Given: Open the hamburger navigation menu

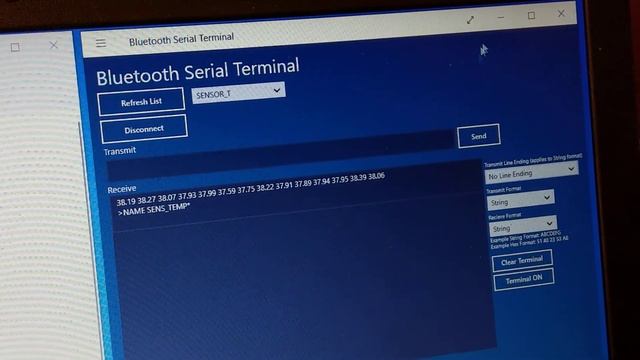Looking at the screenshot, I should [x=101, y=43].
